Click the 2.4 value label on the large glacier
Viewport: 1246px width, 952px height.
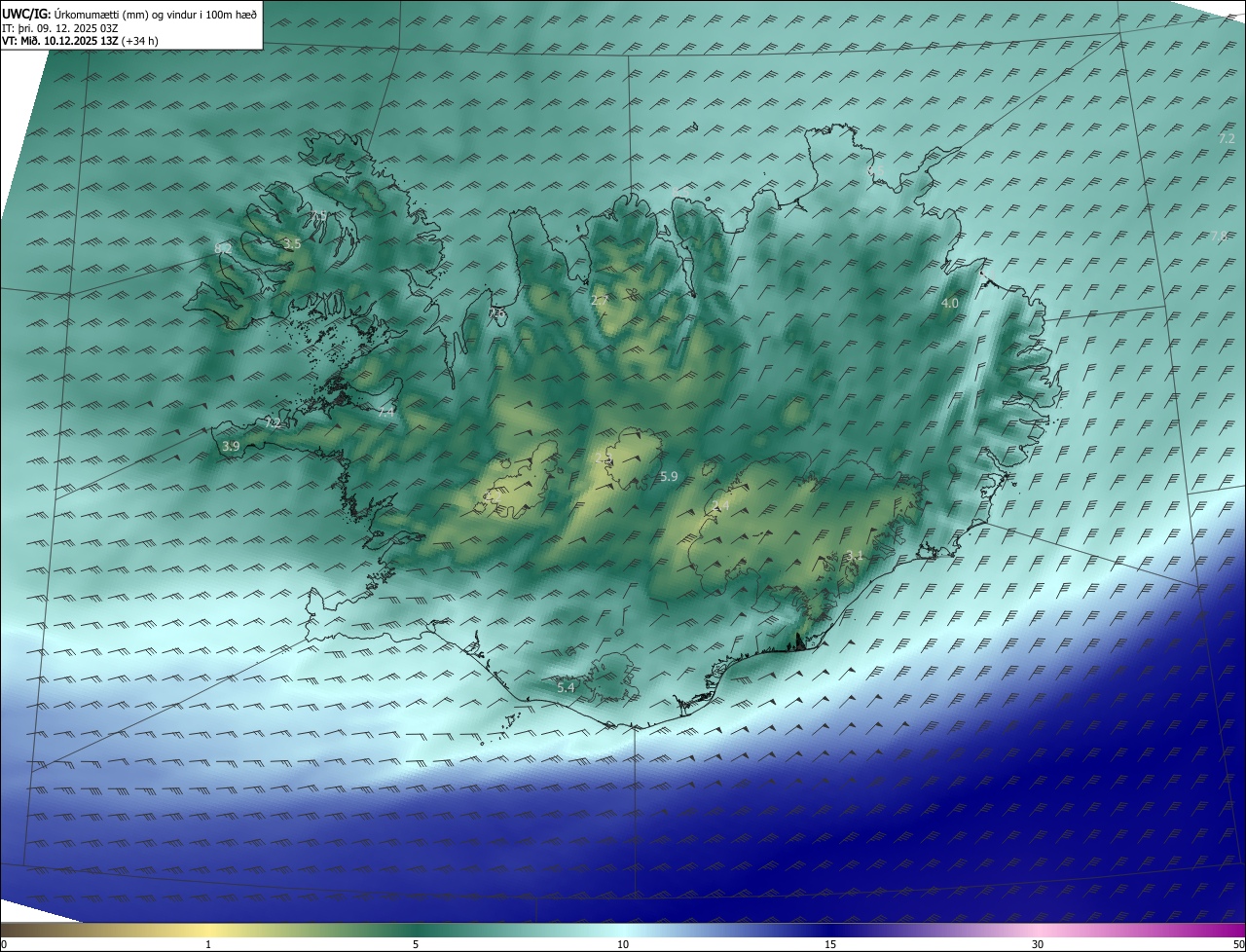(x=720, y=506)
